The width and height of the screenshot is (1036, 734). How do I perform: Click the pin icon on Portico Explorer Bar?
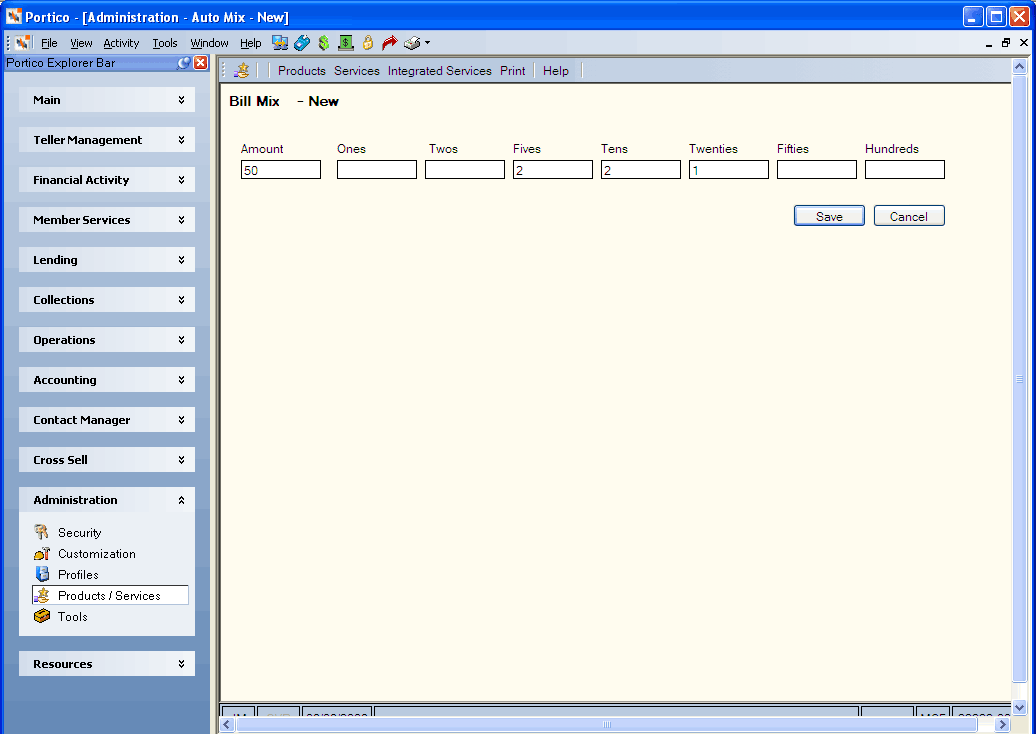[x=184, y=63]
